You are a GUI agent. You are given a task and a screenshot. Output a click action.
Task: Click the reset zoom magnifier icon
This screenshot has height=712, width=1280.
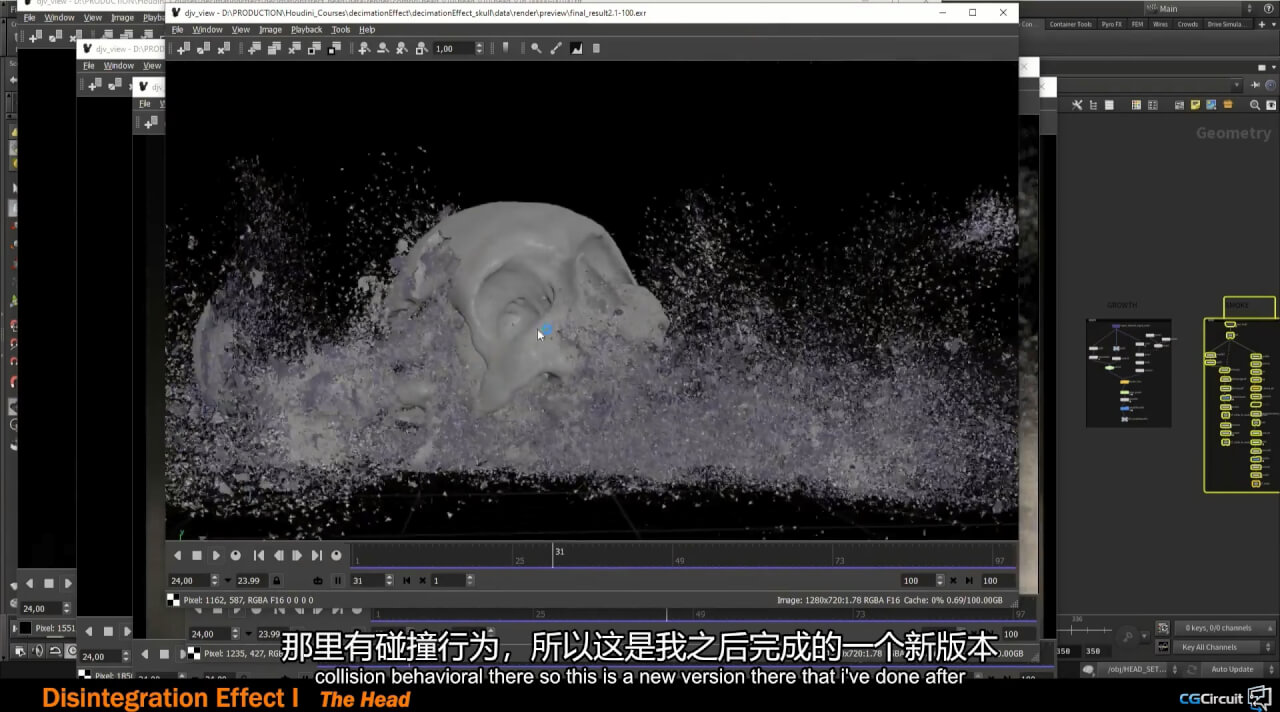402,48
